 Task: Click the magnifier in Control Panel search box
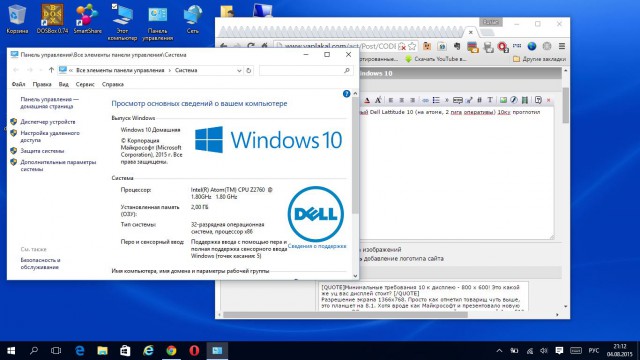click(x=347, y=70)
